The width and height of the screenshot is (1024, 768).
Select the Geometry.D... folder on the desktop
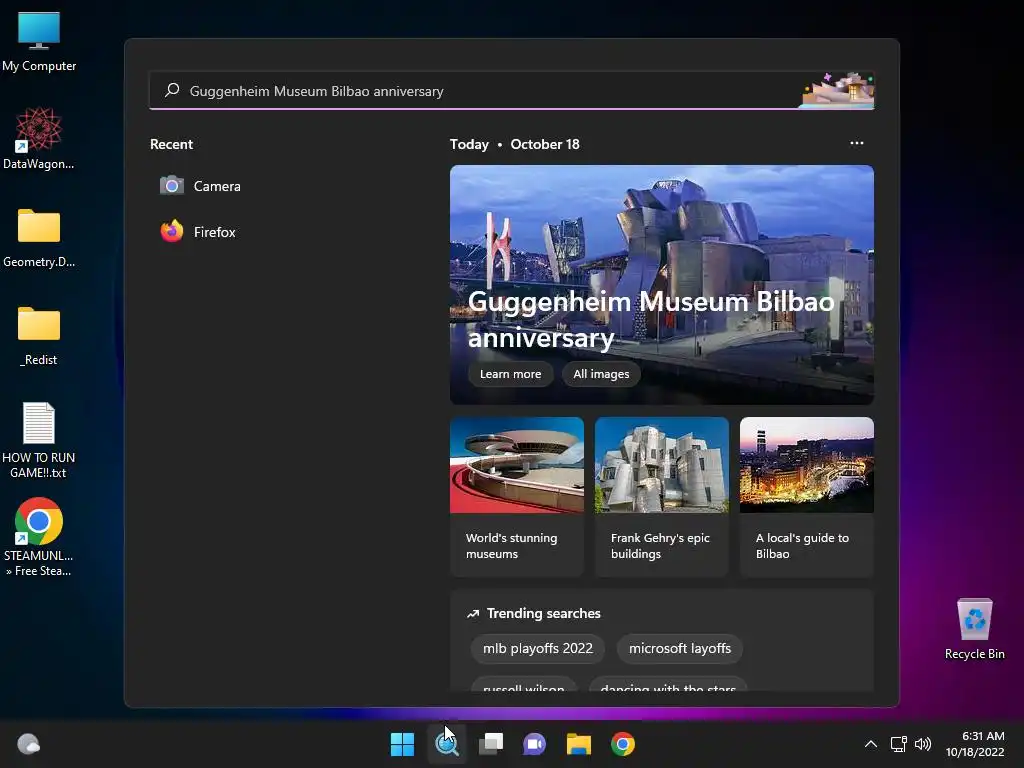[x=39, y=237]
